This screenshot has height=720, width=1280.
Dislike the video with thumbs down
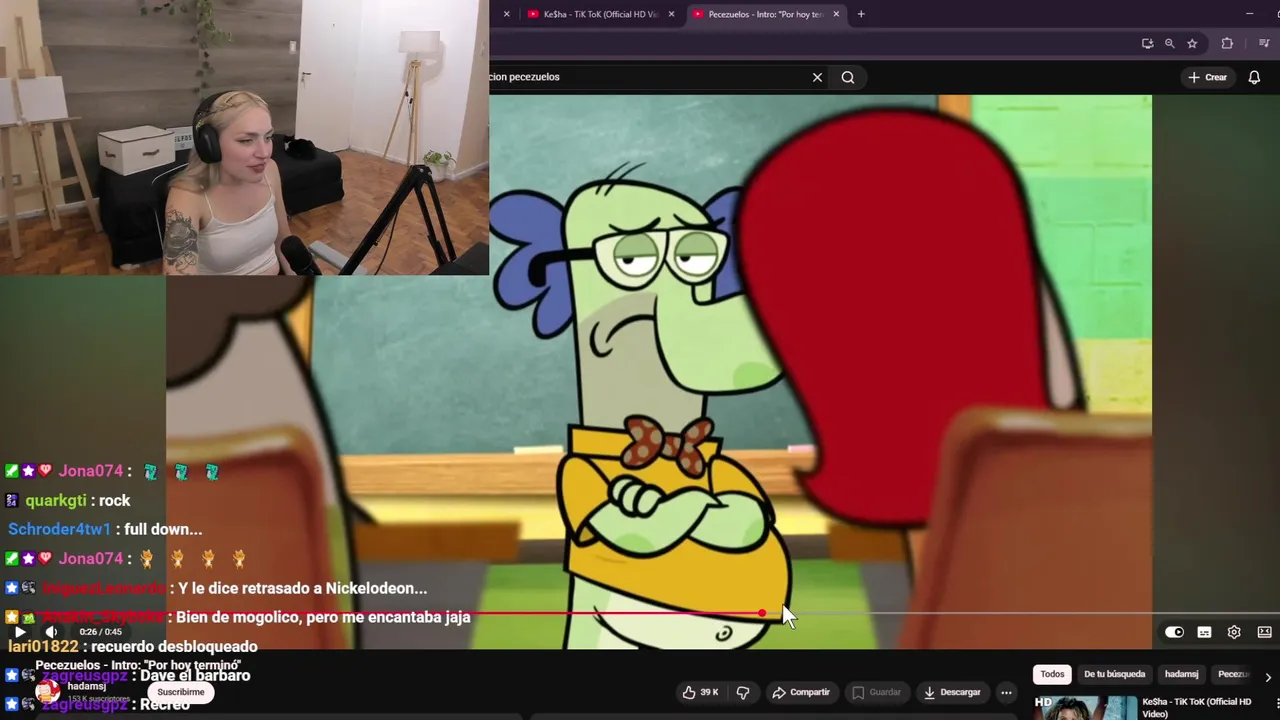coord(742,692)
